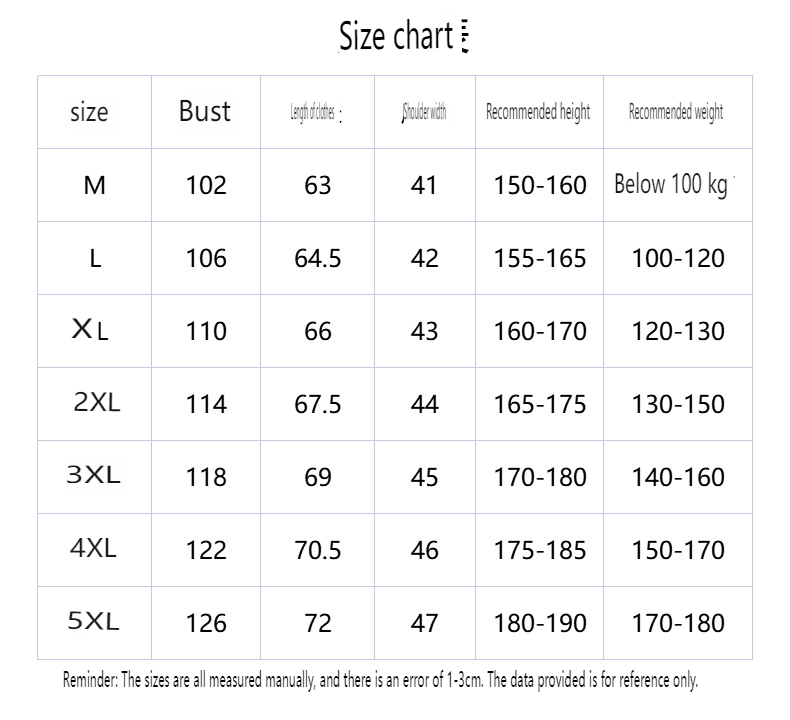790x720 pixels.
Task: Click the bust value 106
Action: (x=206, y=258)
